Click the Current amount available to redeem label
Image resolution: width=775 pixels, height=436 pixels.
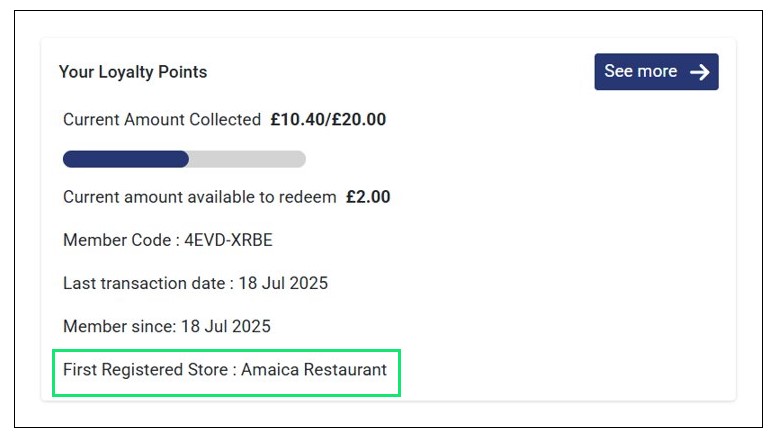200,197
